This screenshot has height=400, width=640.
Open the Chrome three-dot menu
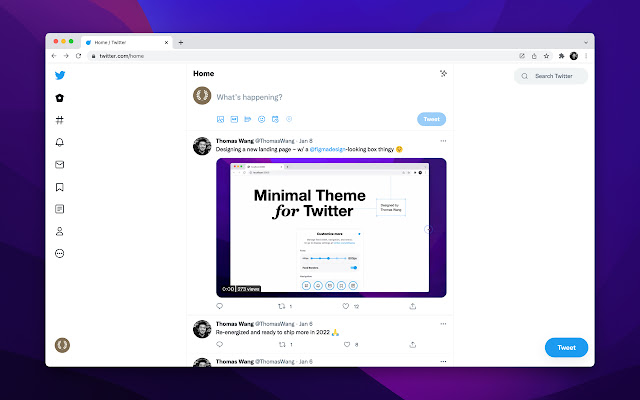pyautogui.click(x=586, y=56)
